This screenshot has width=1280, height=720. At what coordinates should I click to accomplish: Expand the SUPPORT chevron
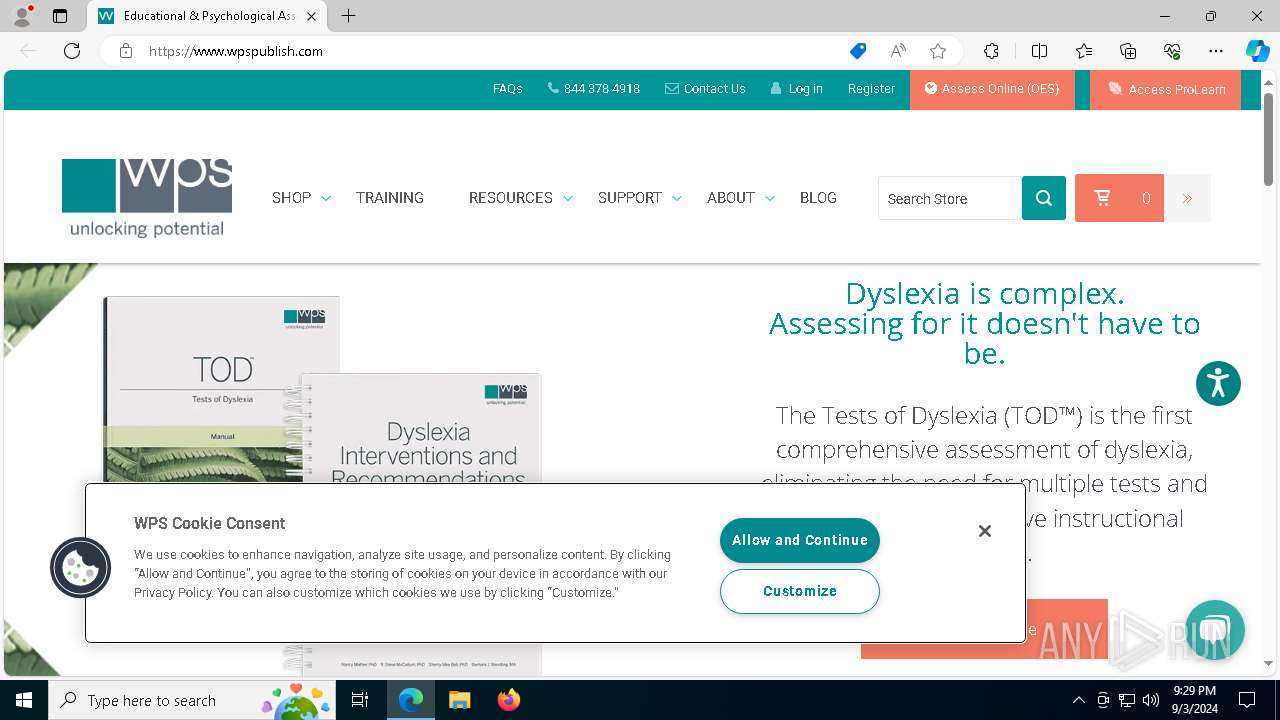tap(676, 199)
